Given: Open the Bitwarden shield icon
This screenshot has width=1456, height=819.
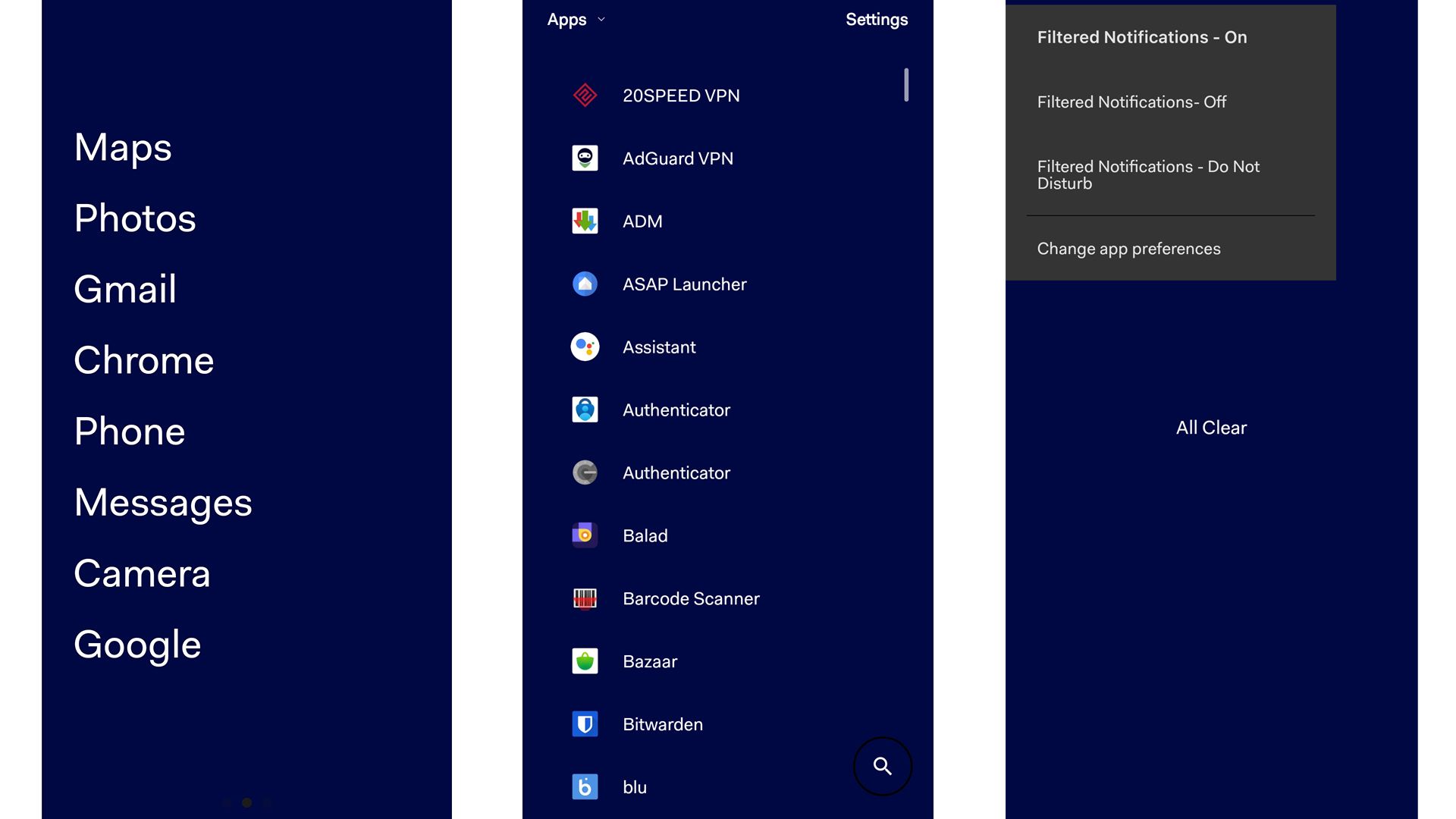Looking at the screenshot, I should (x=585, y=724).
